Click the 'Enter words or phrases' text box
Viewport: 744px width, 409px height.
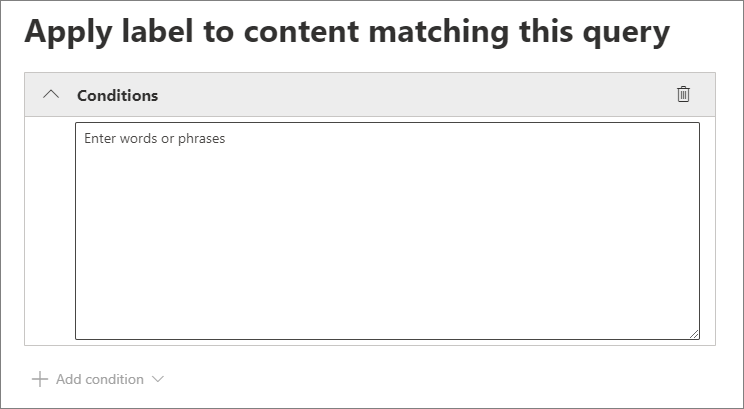(387, 230)
